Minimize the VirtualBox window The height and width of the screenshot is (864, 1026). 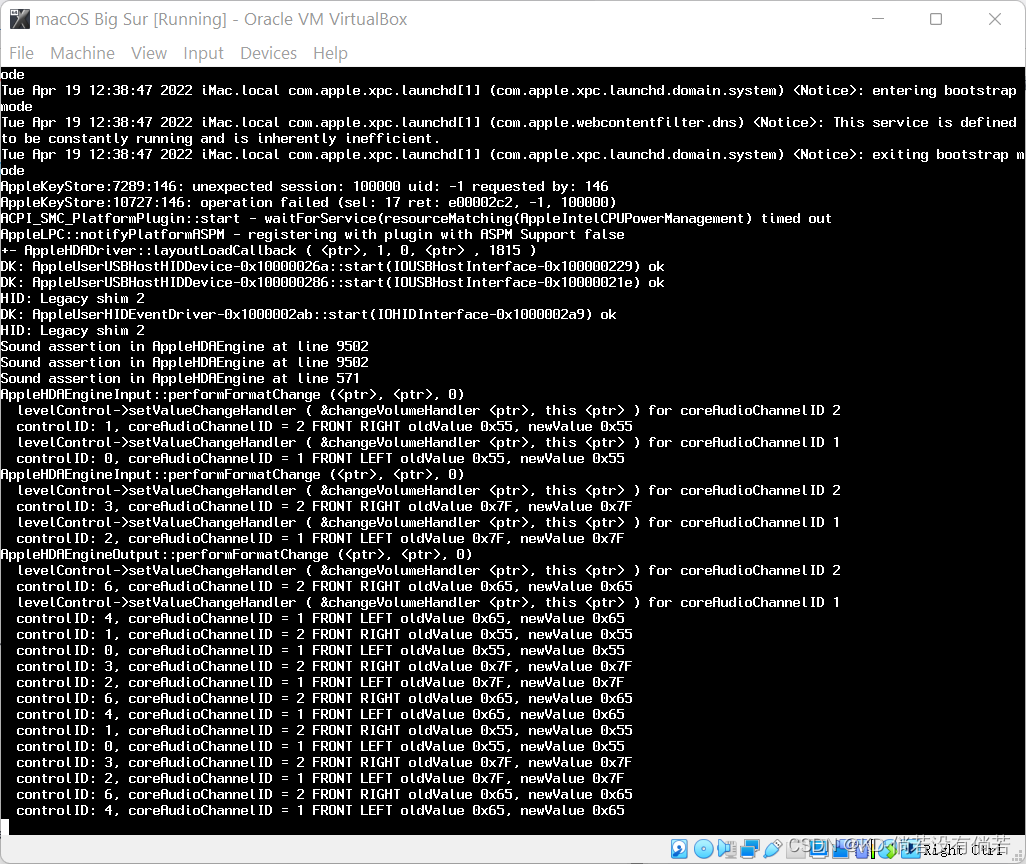[878, 19]
